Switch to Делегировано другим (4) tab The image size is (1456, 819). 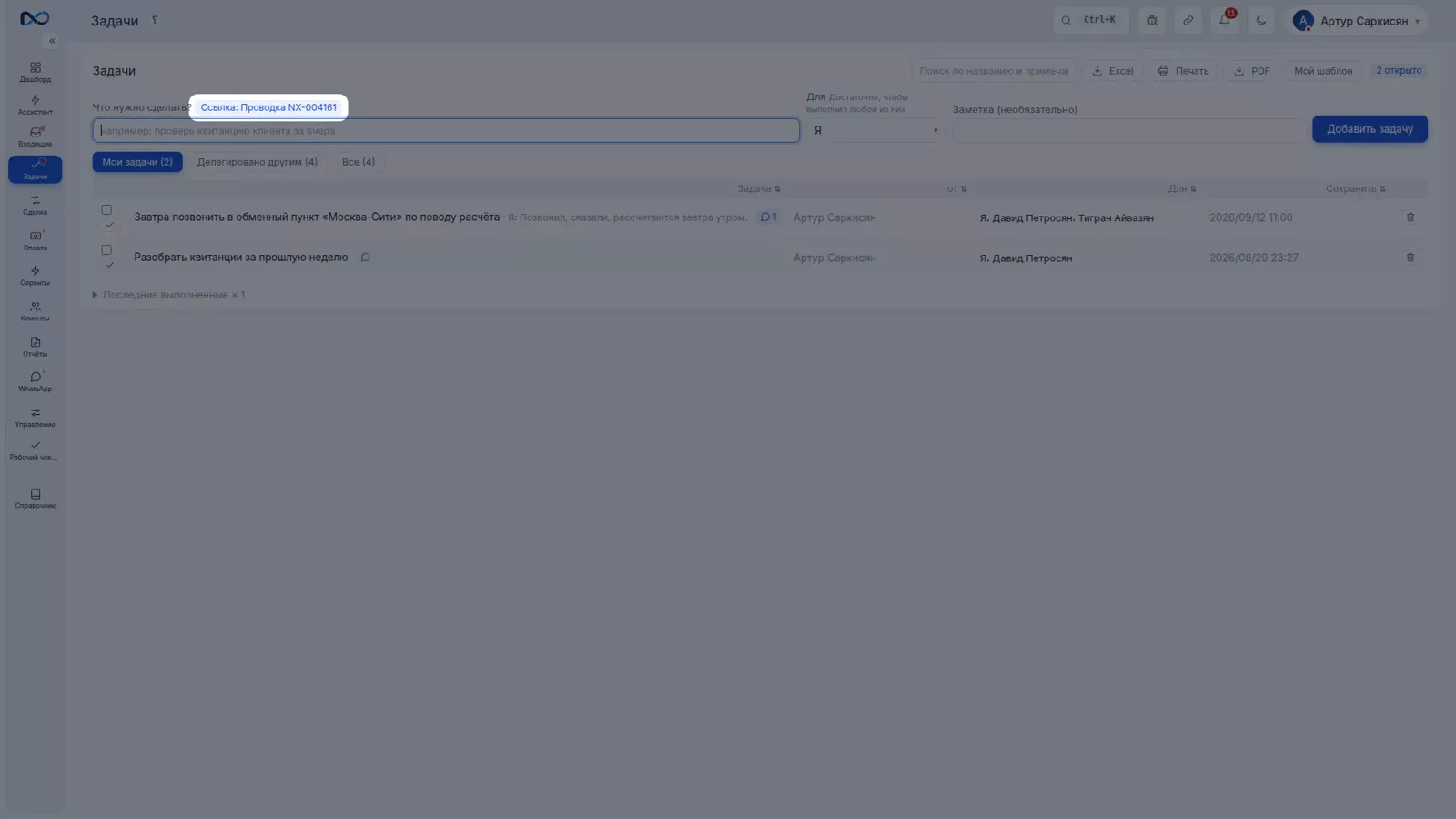click(258, 162)
